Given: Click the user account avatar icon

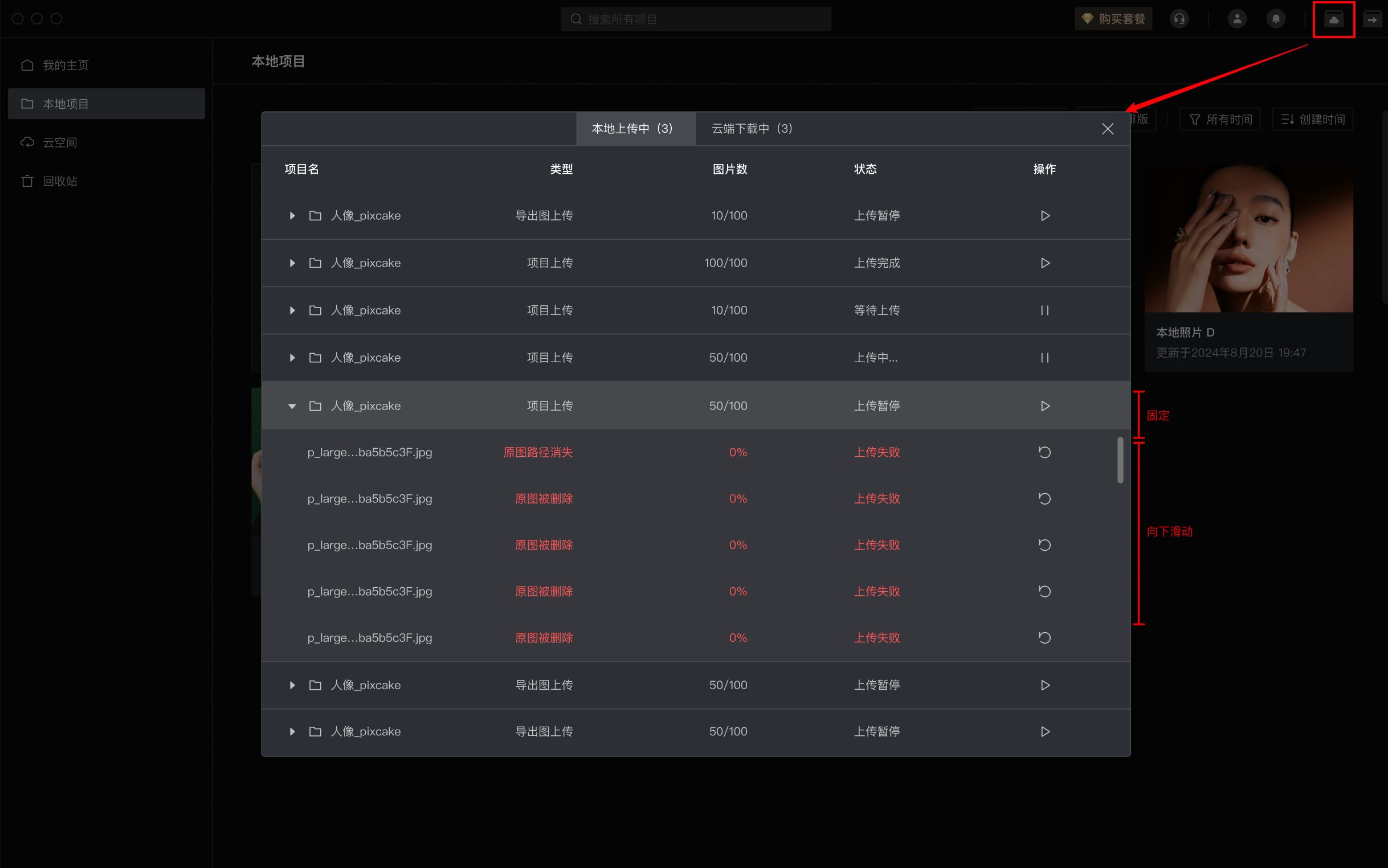Looking at the screenshot, I should tap(1237, 19).
